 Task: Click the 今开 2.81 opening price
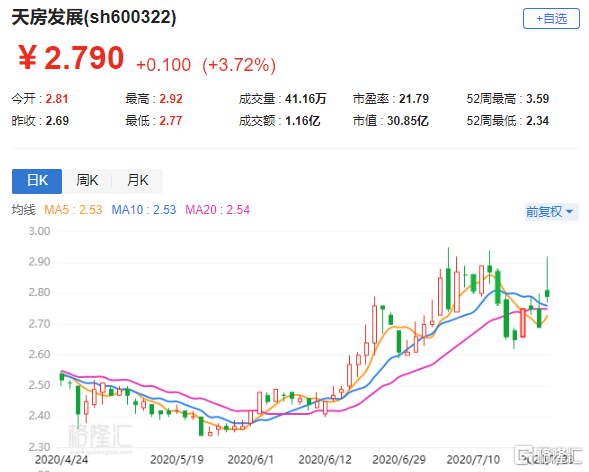(x=40, y=99)
